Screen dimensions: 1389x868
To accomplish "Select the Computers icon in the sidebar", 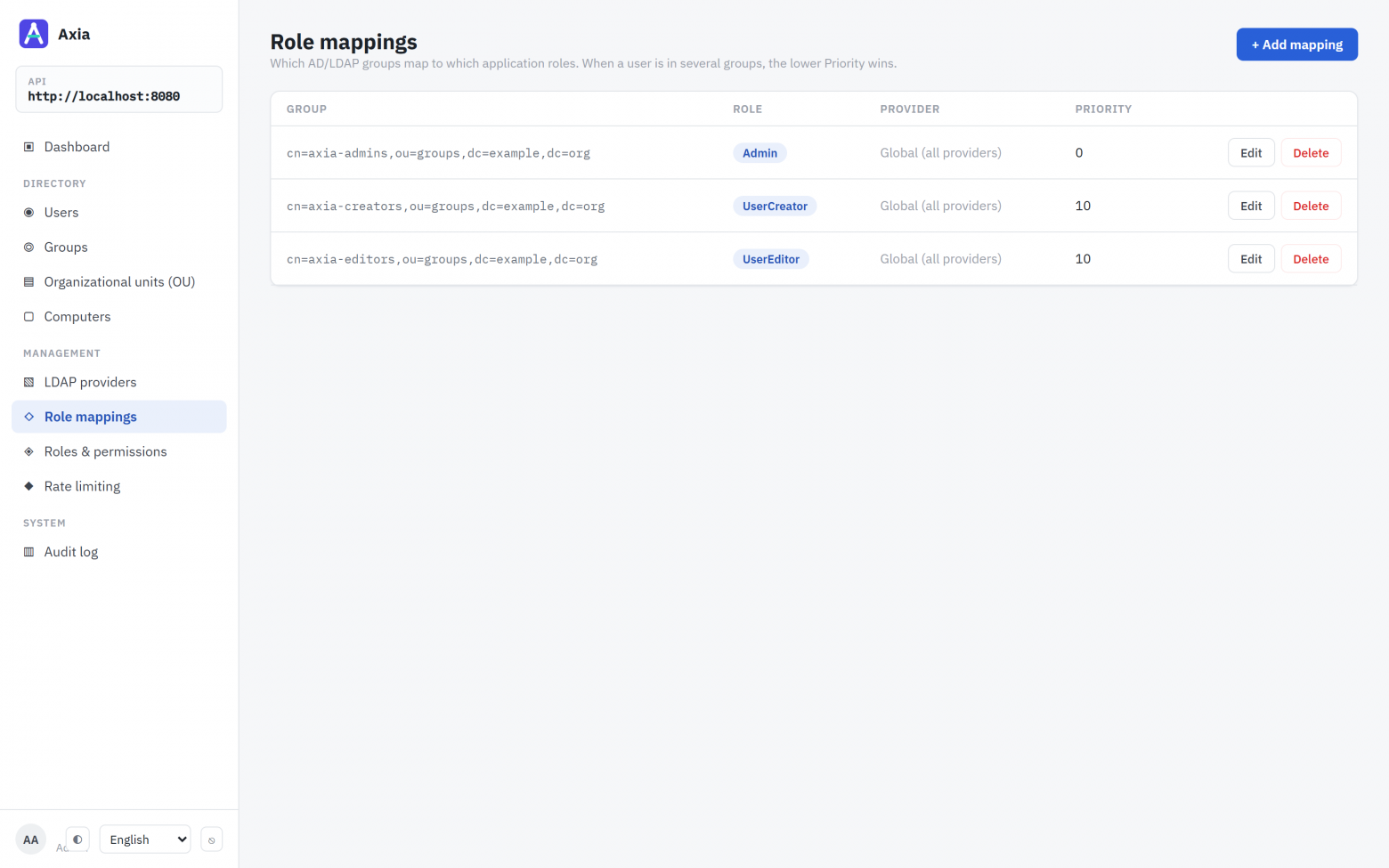I will coord(28,317).
